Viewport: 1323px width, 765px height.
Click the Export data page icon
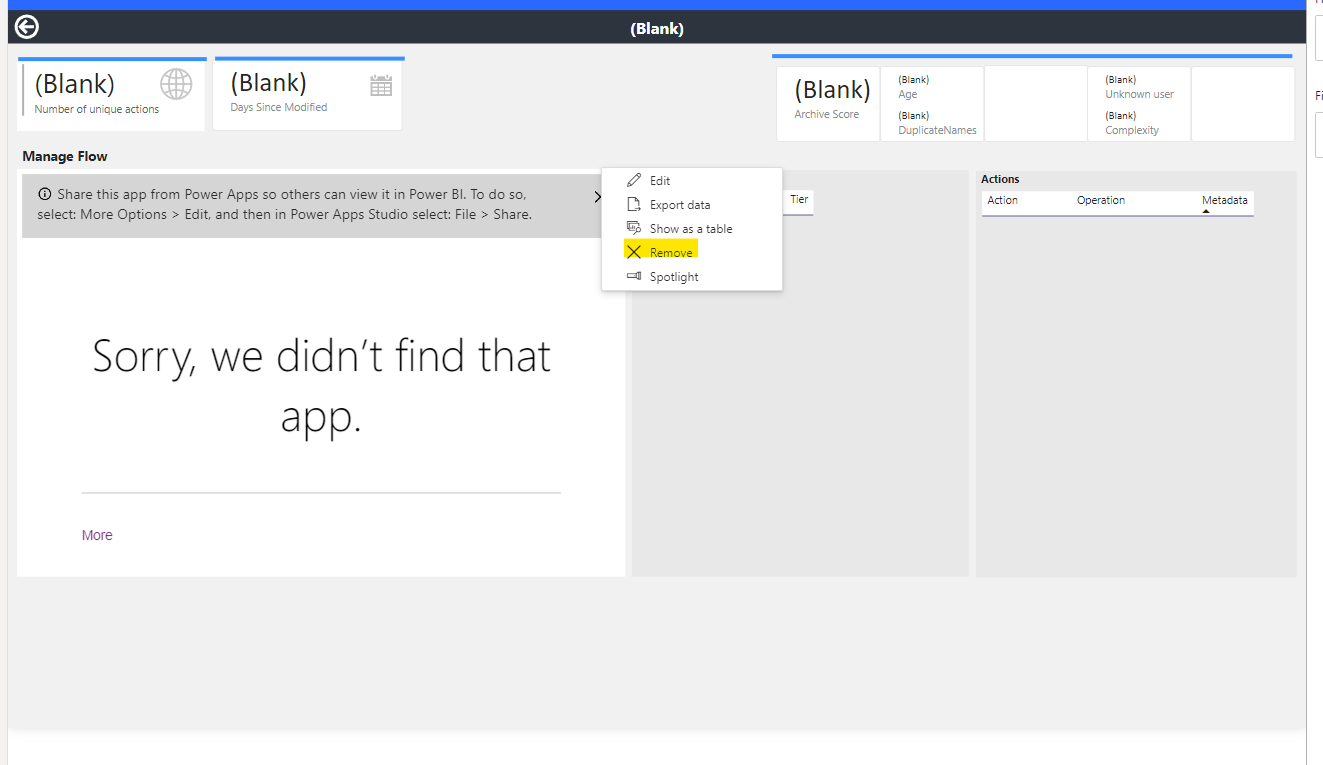634,204
